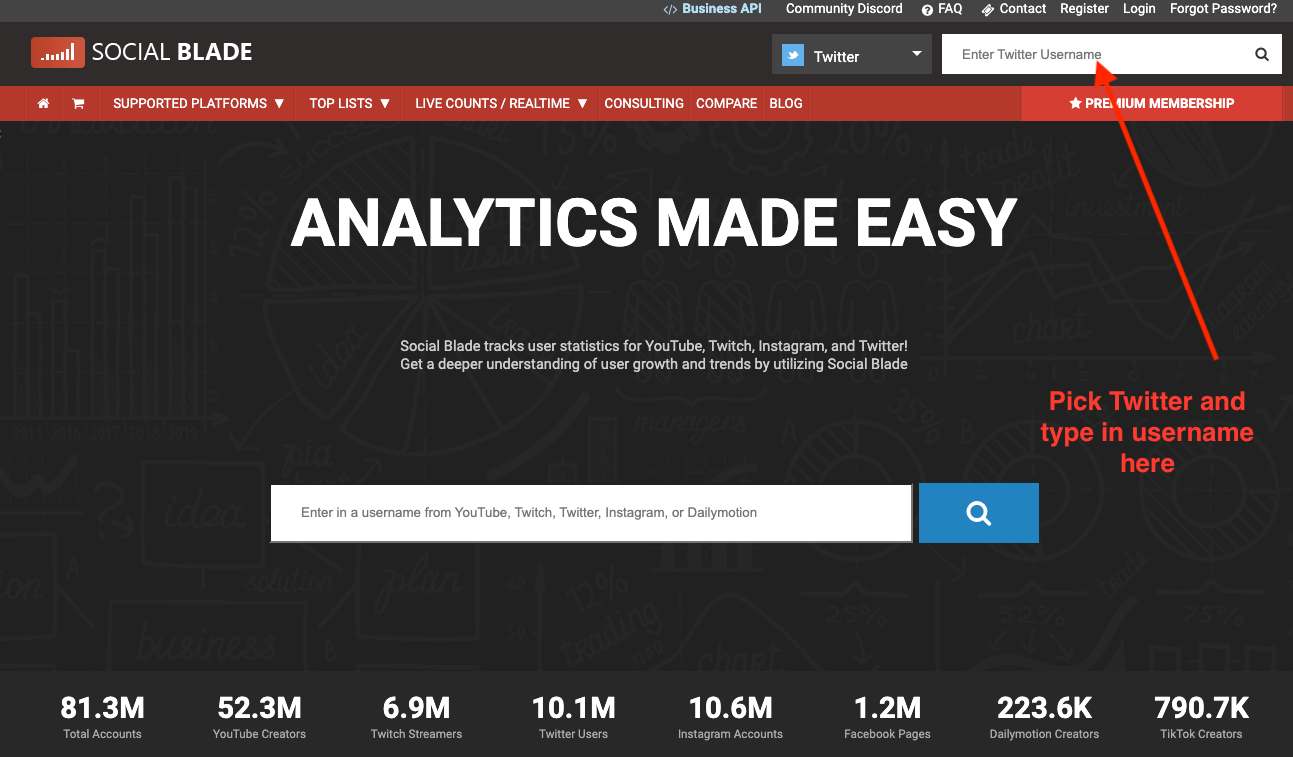Click the Login link

[x=1139, y=8]
